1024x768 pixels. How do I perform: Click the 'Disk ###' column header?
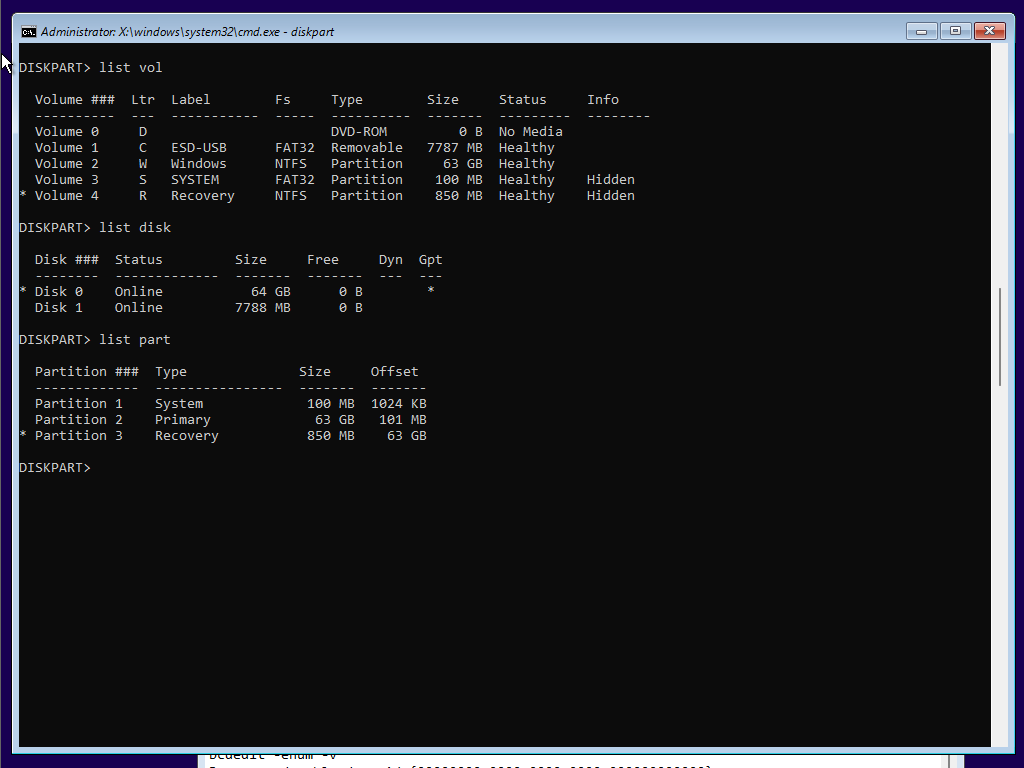pos(67,260)
